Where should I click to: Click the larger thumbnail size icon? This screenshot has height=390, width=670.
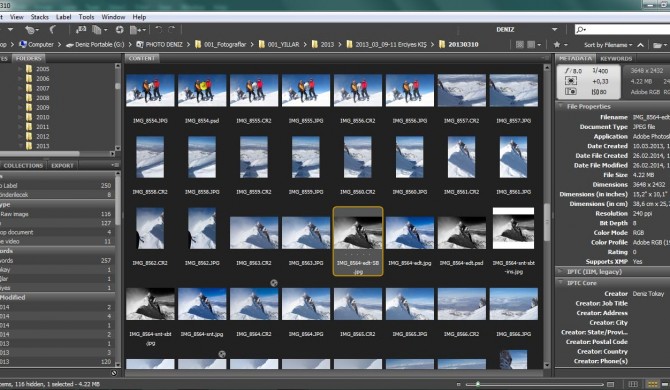click(x=611, y=384)
